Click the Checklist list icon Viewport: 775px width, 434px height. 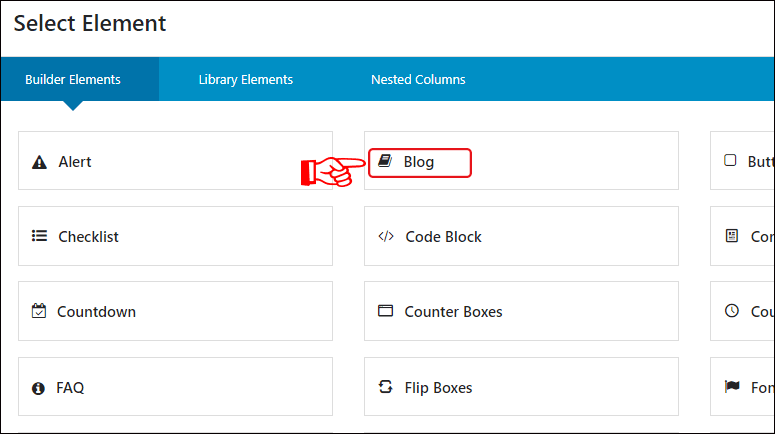pyautogui.click(x=40, y=236)
